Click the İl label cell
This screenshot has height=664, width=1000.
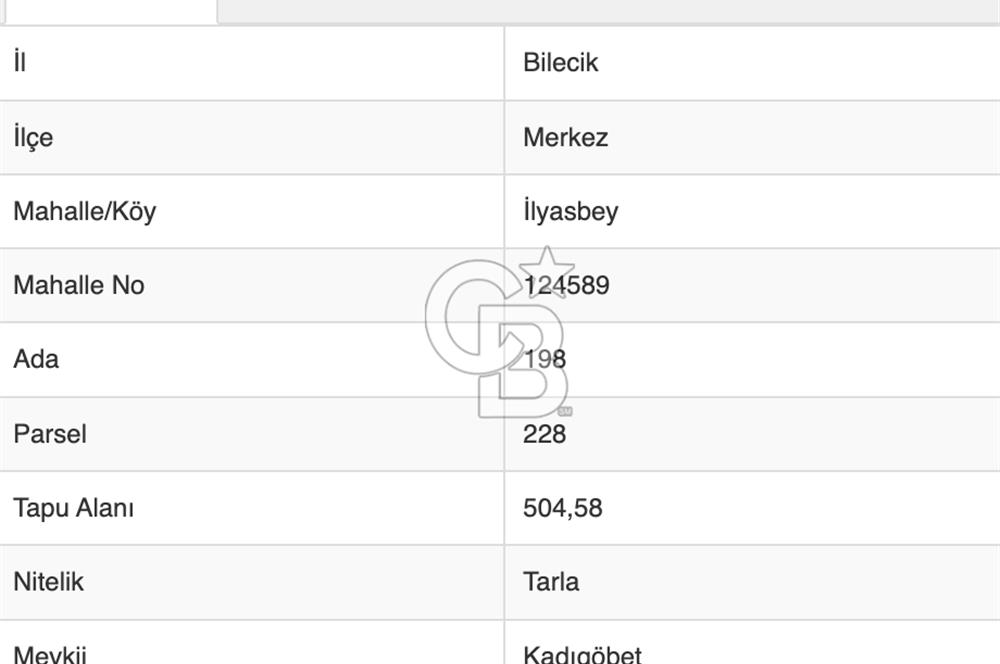point(20,62)
